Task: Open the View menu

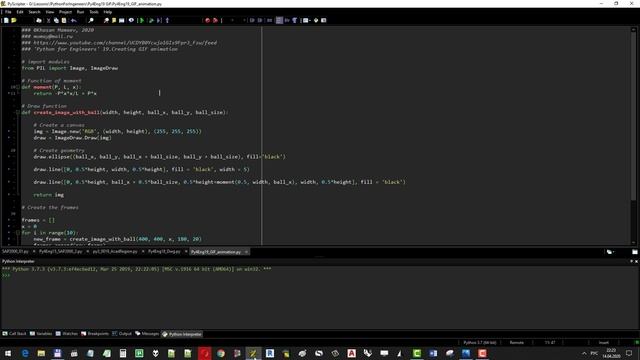Action: (x=50, y=12)
